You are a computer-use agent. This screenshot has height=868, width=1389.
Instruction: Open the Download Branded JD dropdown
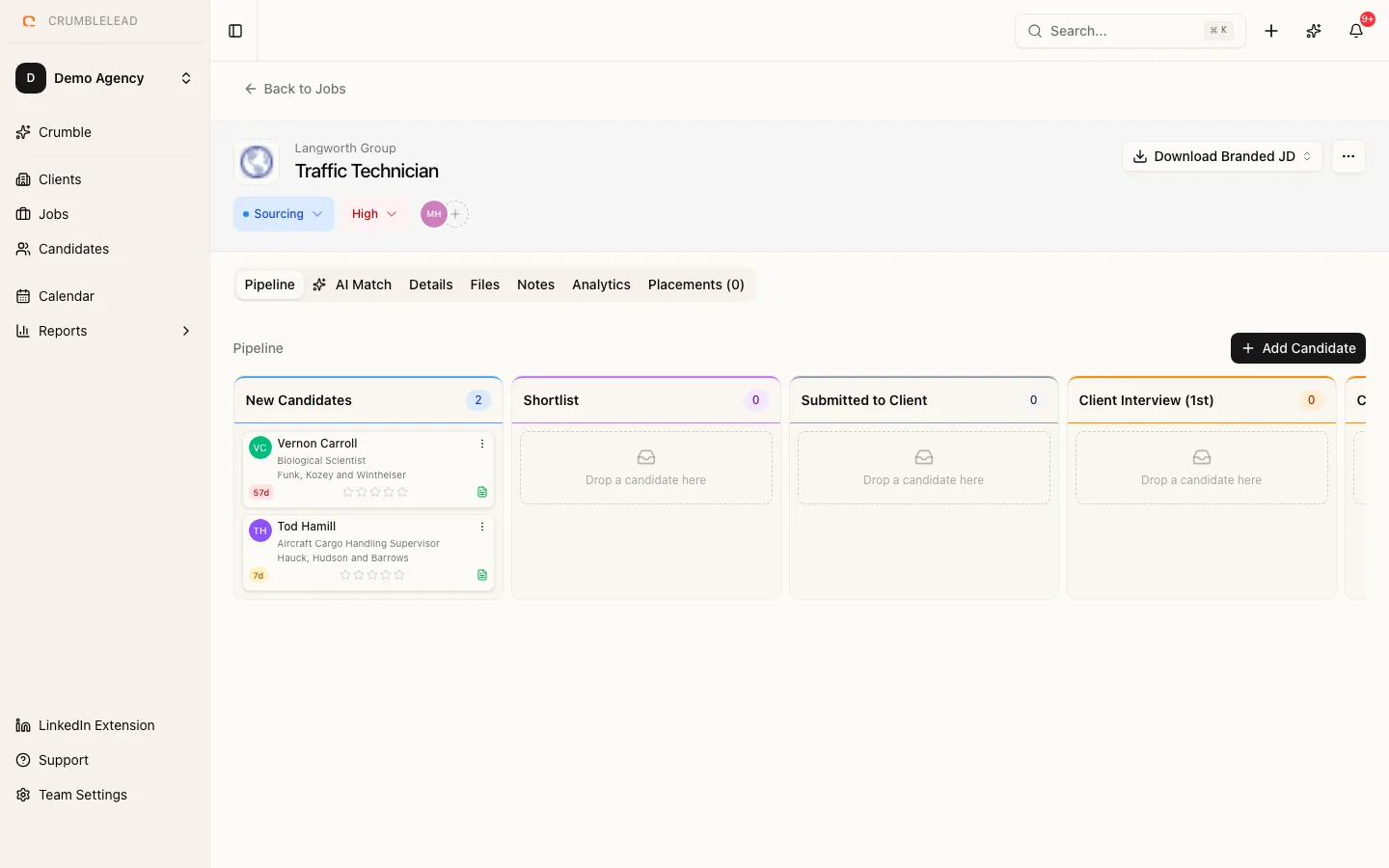pyautogui.click(x=1222, y=156)
